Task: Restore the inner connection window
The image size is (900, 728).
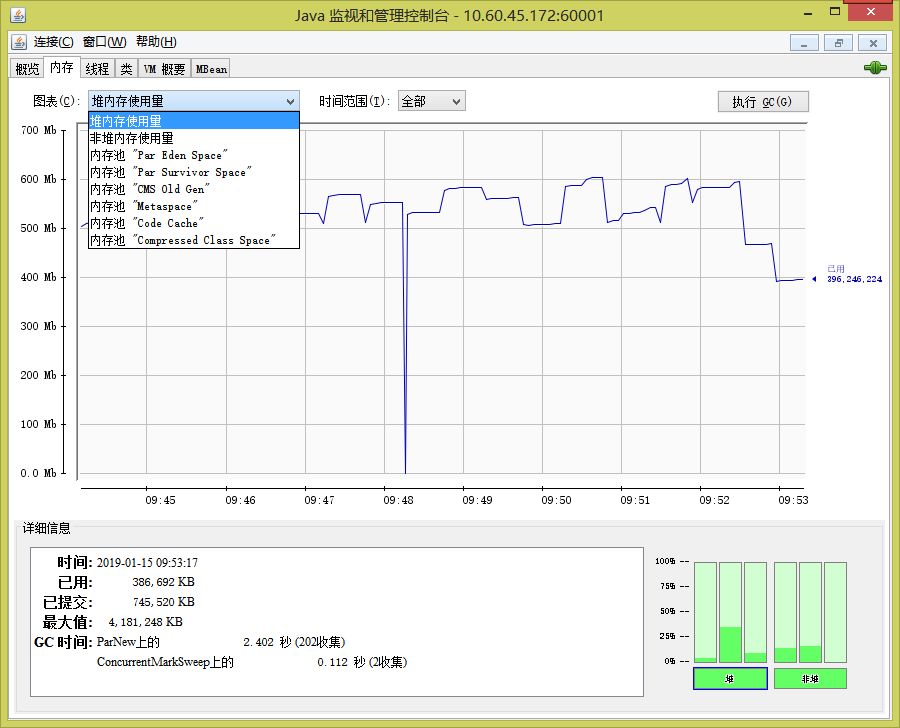Action: pos(839,42)
